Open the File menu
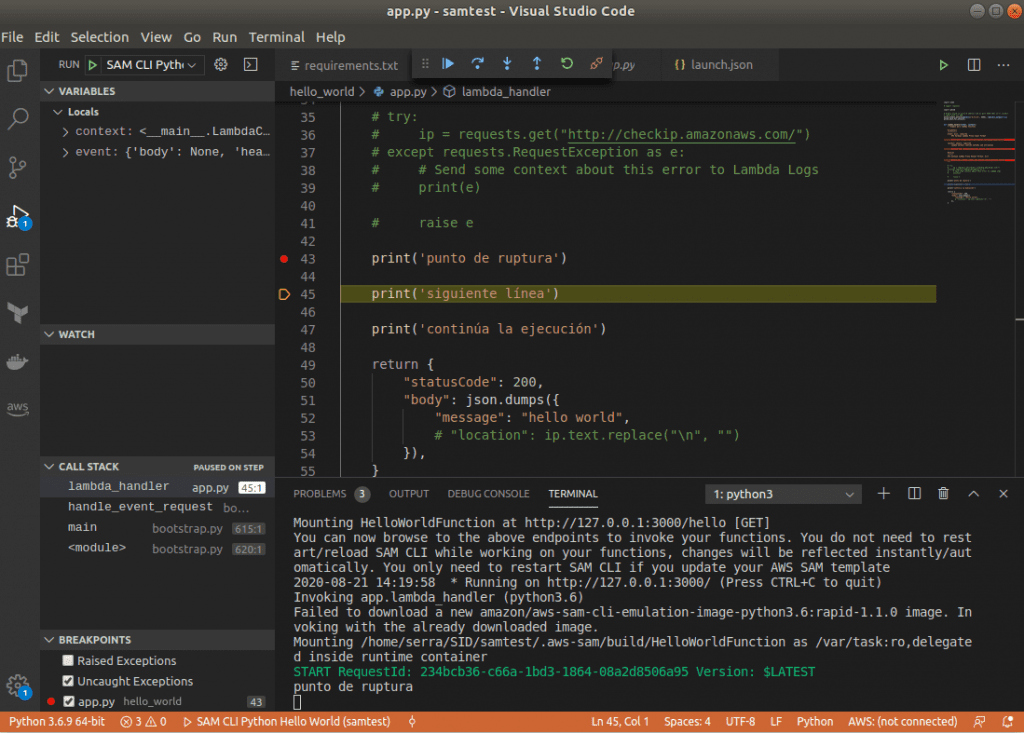Viewport: 1024px width, 733px height. pyautogui.click(x=12, y=37)
